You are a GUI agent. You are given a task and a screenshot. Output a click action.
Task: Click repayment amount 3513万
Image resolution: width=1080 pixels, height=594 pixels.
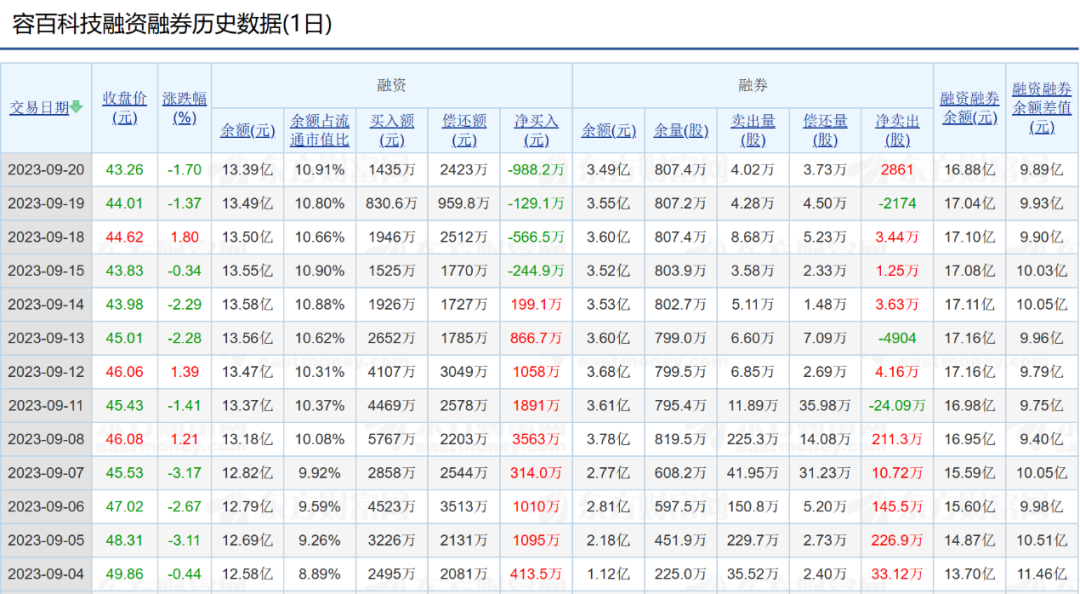pyautogui.click(x=464, y=506)
